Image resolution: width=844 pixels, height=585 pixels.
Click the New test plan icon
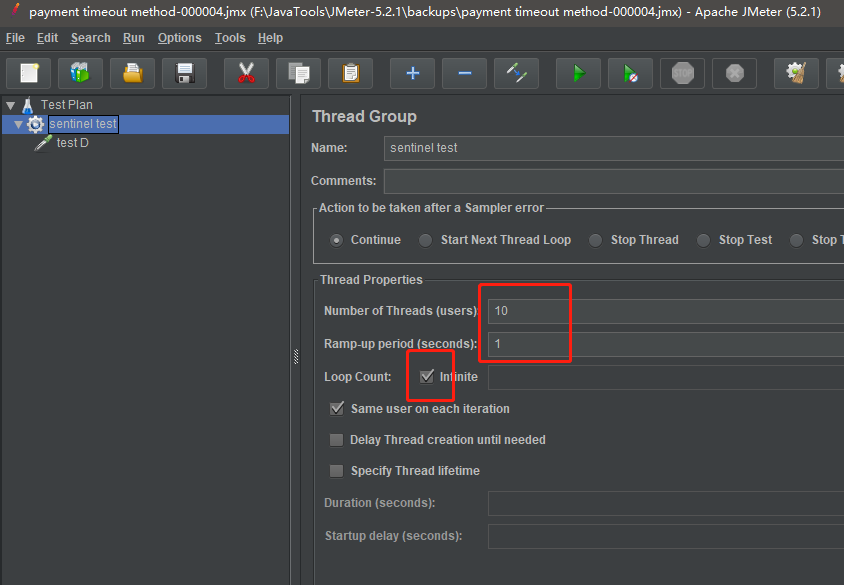(29, 73)
